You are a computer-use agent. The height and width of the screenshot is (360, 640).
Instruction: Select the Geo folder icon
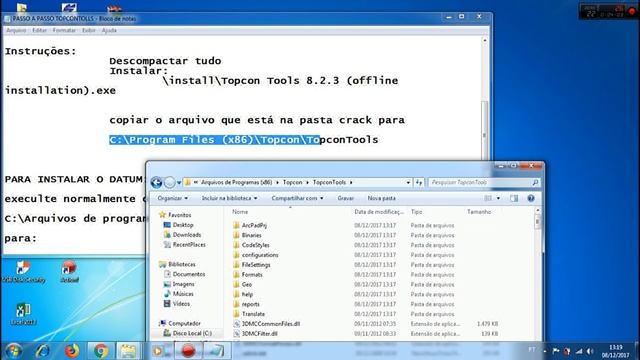pyautogui.click(x=236, y=284)
